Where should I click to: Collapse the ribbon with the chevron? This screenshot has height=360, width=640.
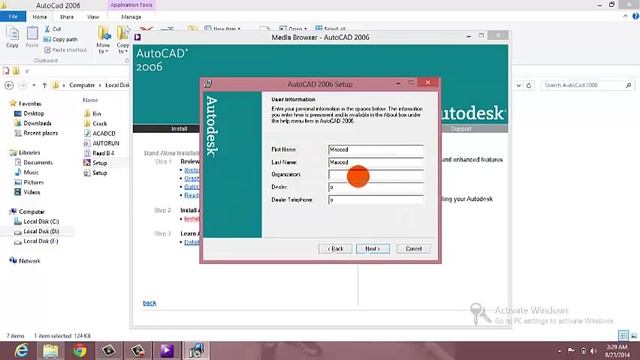[x=625, y=17]
